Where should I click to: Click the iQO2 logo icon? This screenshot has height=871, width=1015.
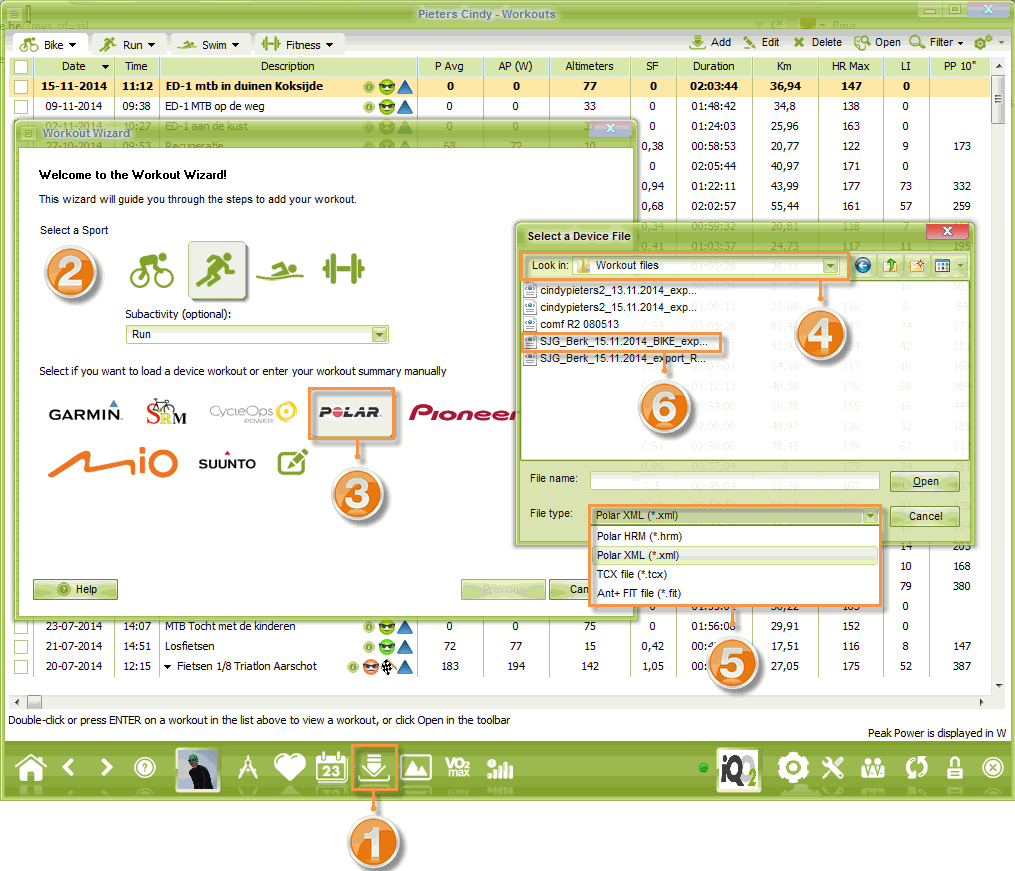click(x=738, y=770)
